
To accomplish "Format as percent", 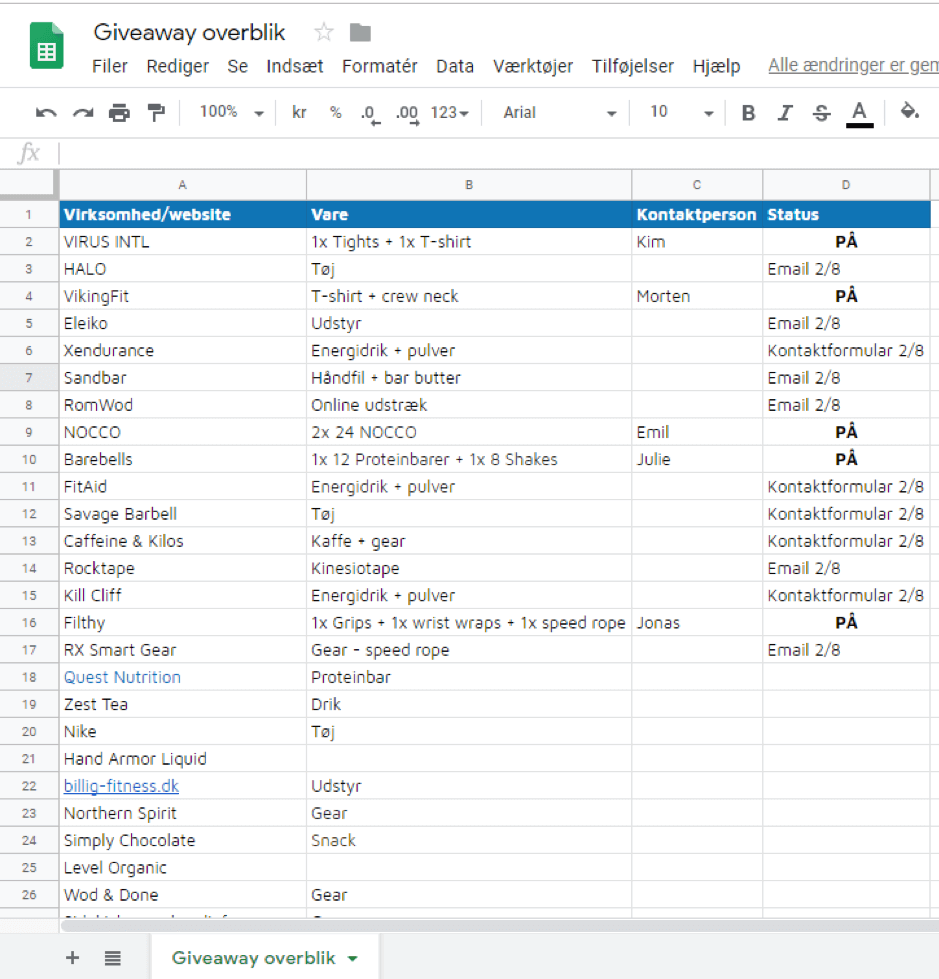I will pyautogui.click(x=335, y=112).
